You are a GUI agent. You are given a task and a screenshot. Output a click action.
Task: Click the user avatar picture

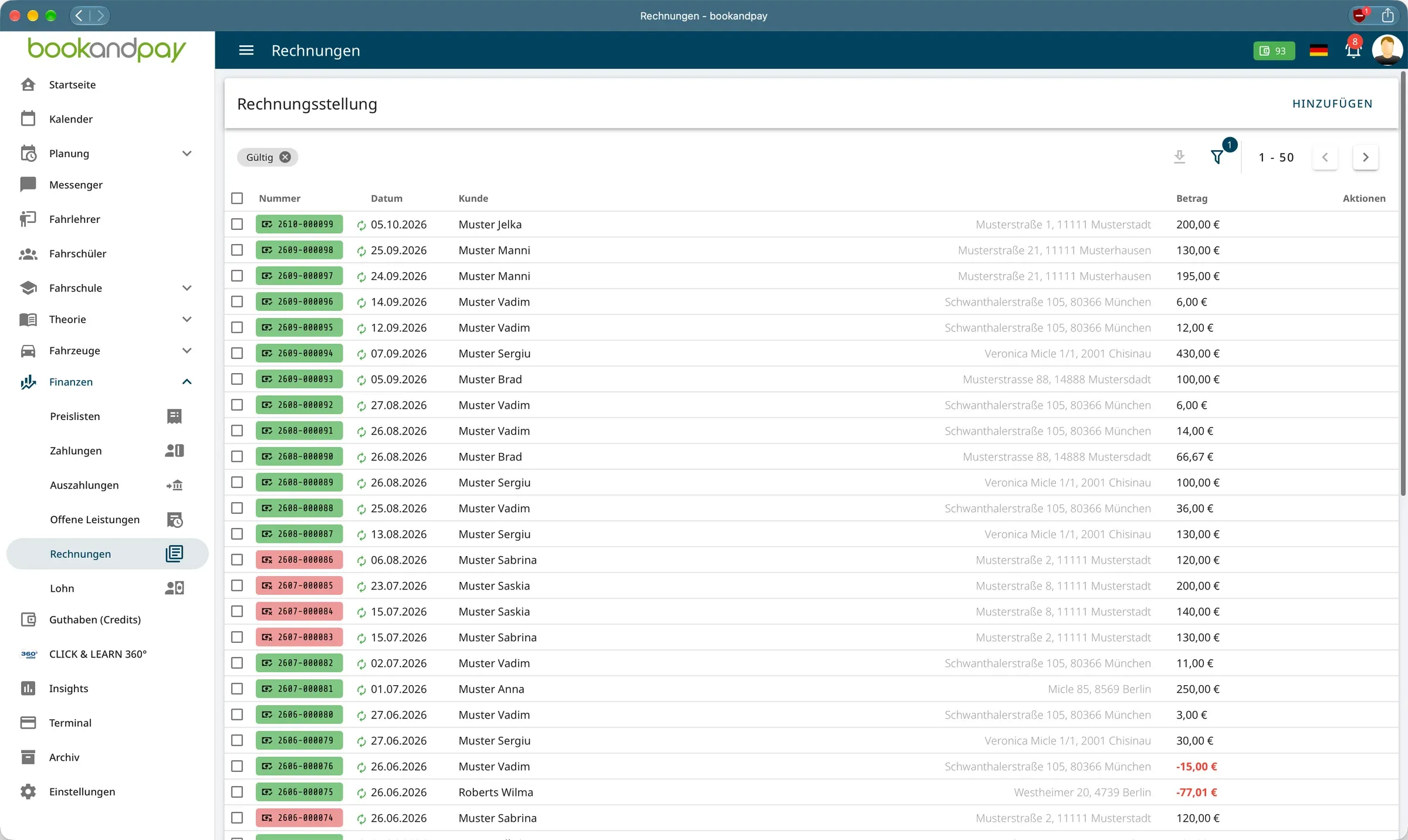pyautogui.click(x=1387, y=50)
